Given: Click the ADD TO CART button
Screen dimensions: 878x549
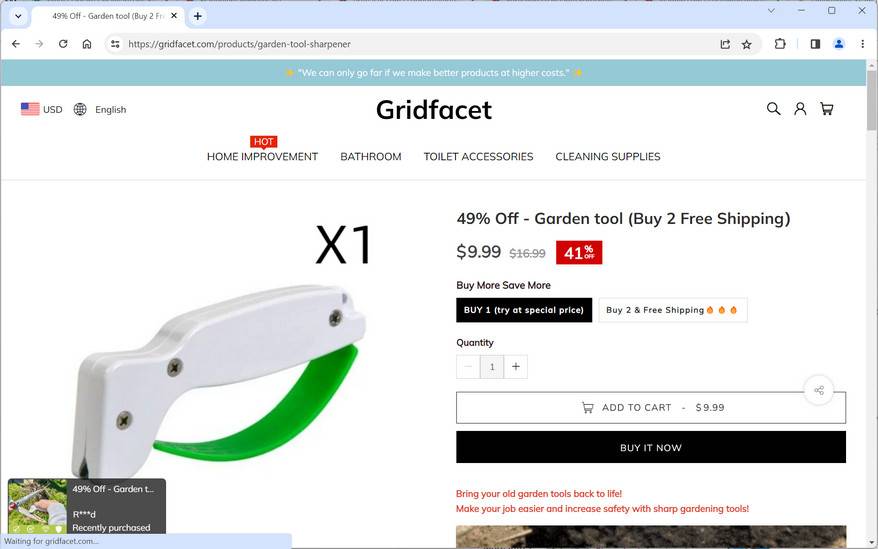Looking at the screenshot, I should click(x=651, y=407).
